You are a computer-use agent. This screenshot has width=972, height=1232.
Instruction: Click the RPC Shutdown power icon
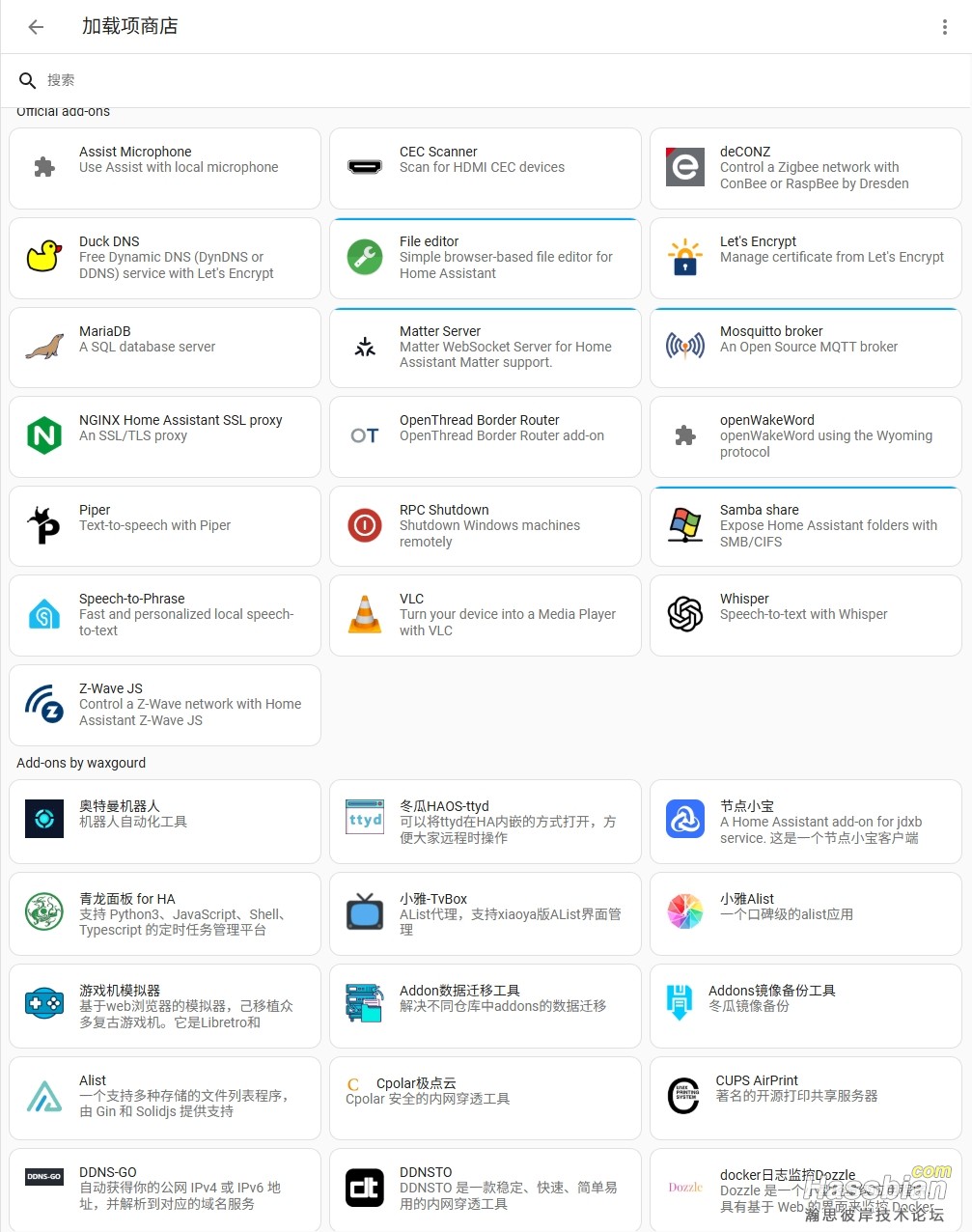click(x=365, y=525)
